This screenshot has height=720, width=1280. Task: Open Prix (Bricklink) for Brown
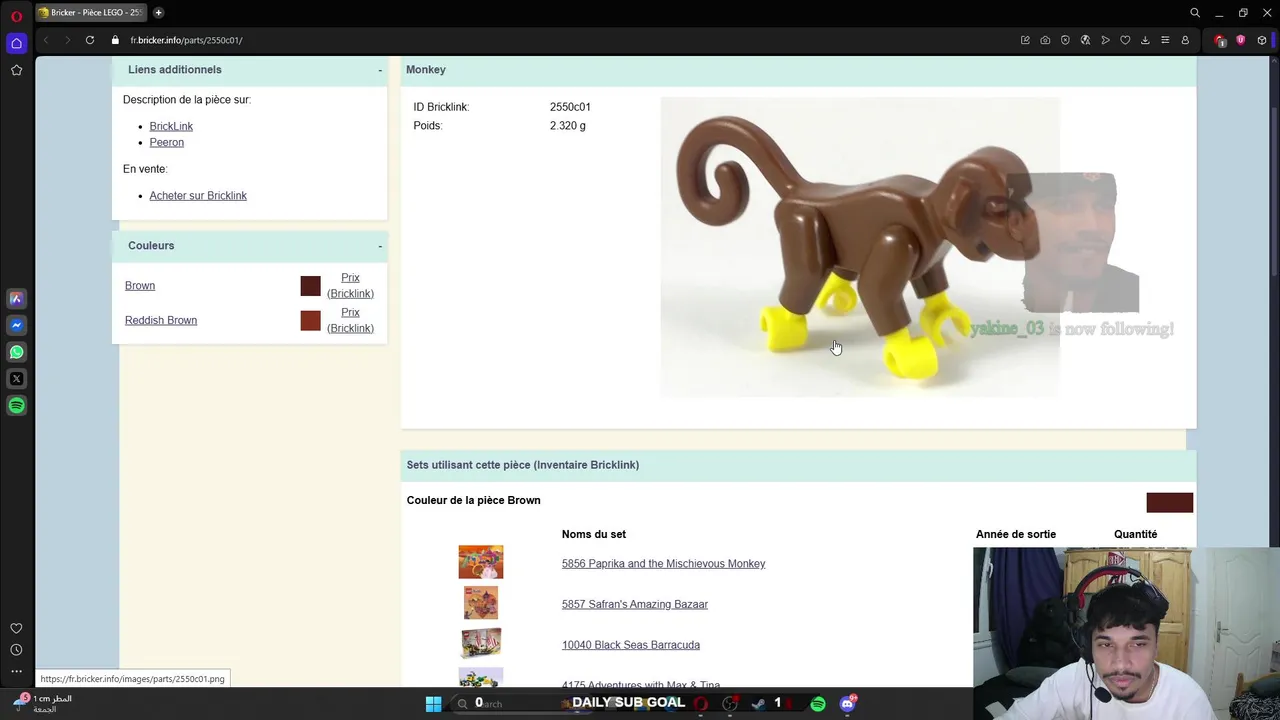click(350, 286)
